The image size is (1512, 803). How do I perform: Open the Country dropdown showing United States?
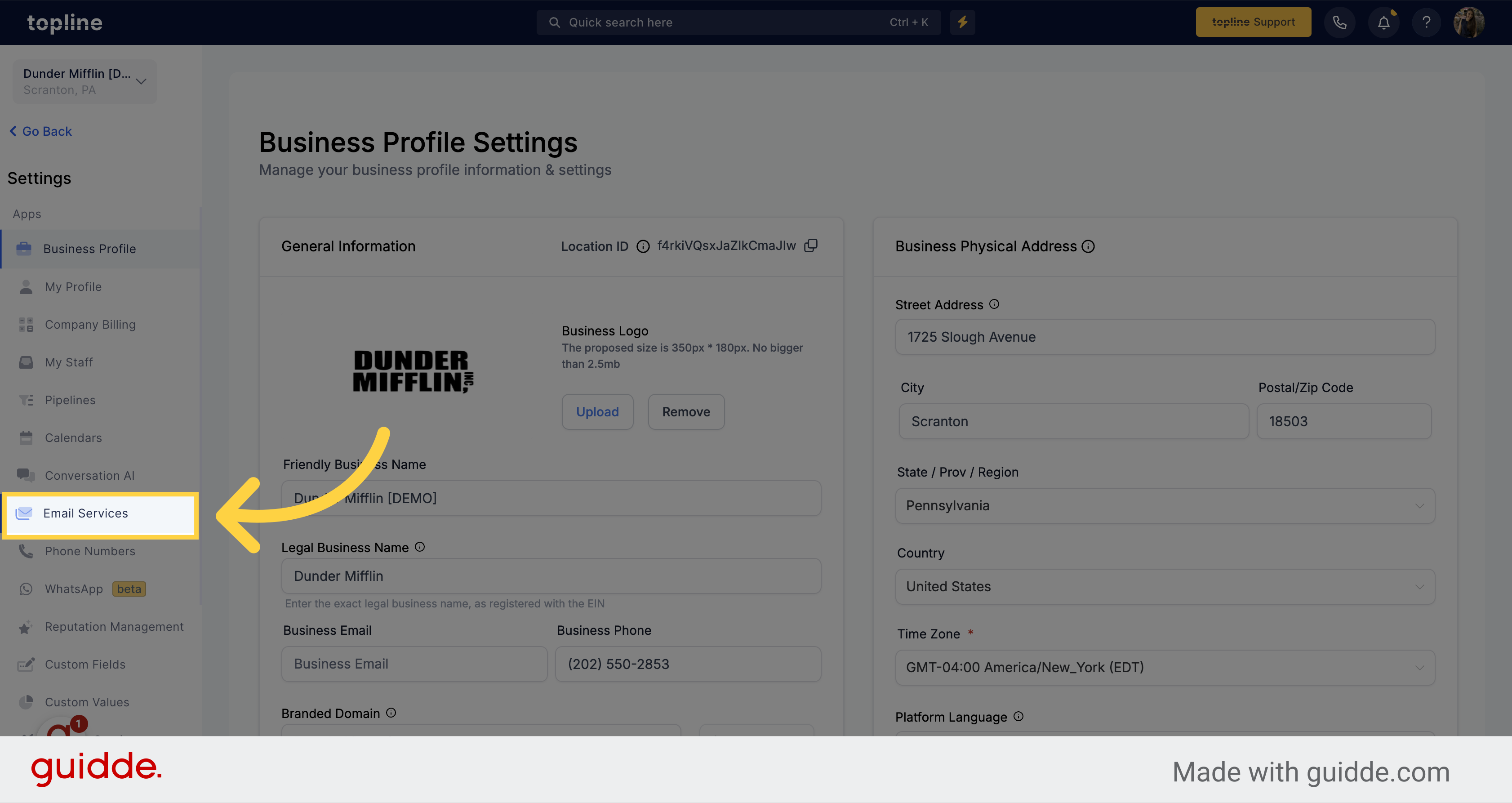[1165, 586]
